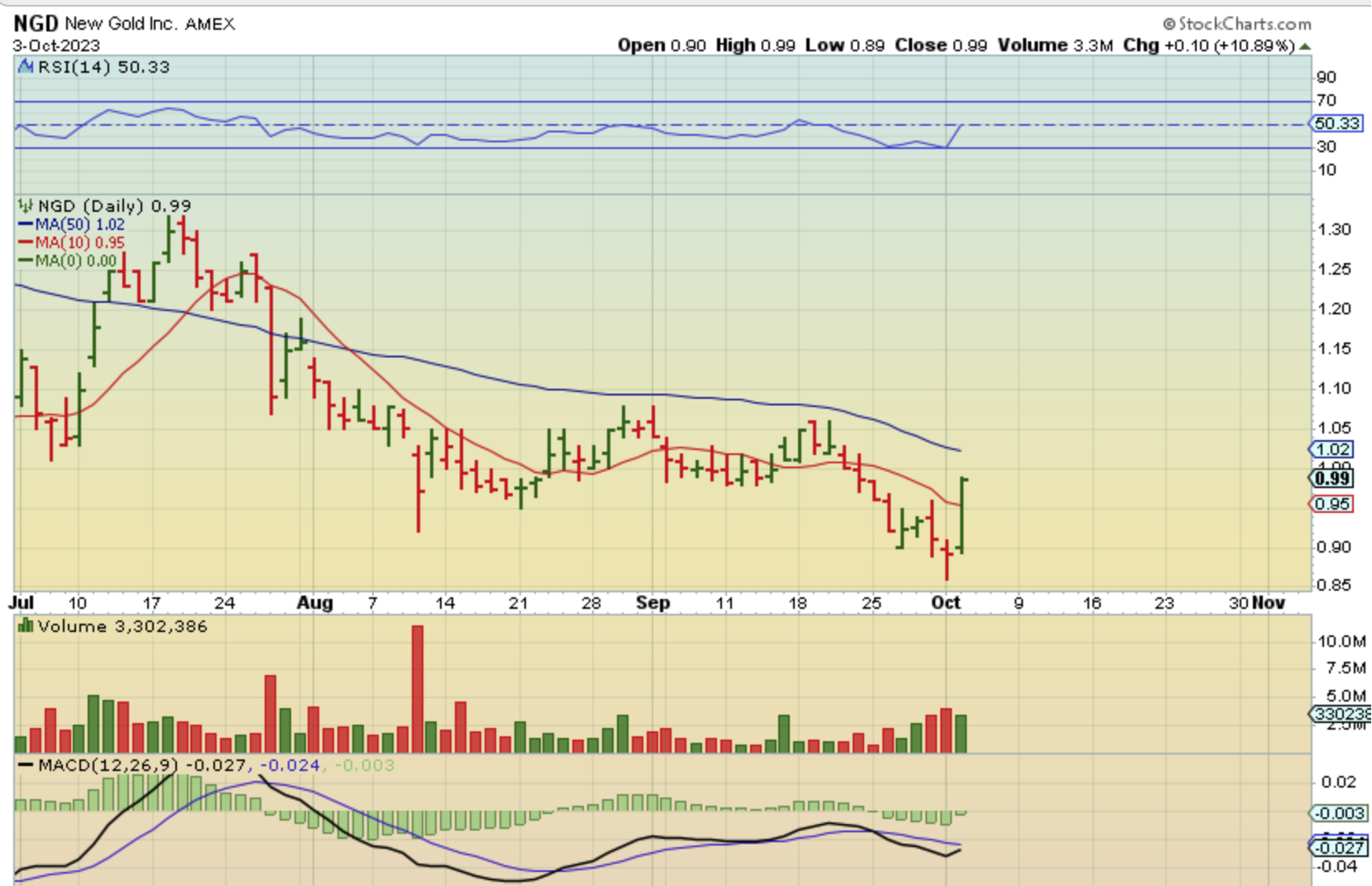1372x886 pixels.
Task: Click the tallest red volume bar
Action: coord(417,688)
